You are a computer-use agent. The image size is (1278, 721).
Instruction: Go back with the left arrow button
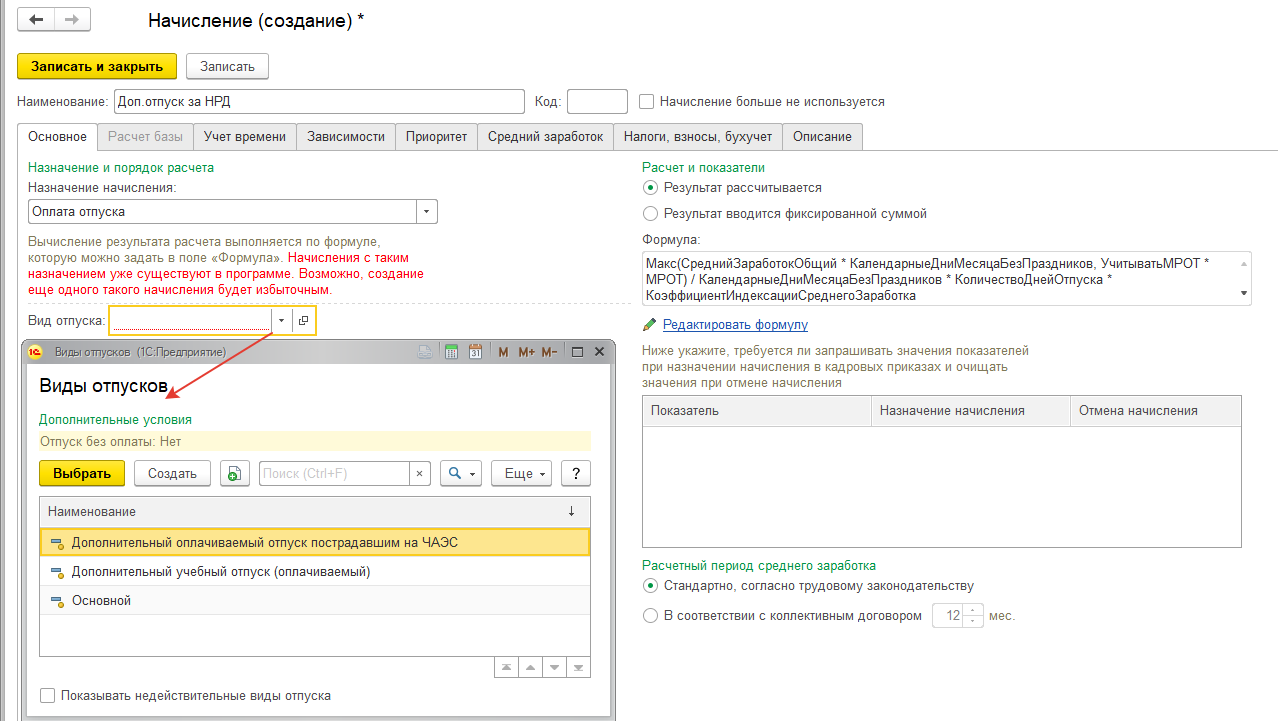tap(37, 19)
